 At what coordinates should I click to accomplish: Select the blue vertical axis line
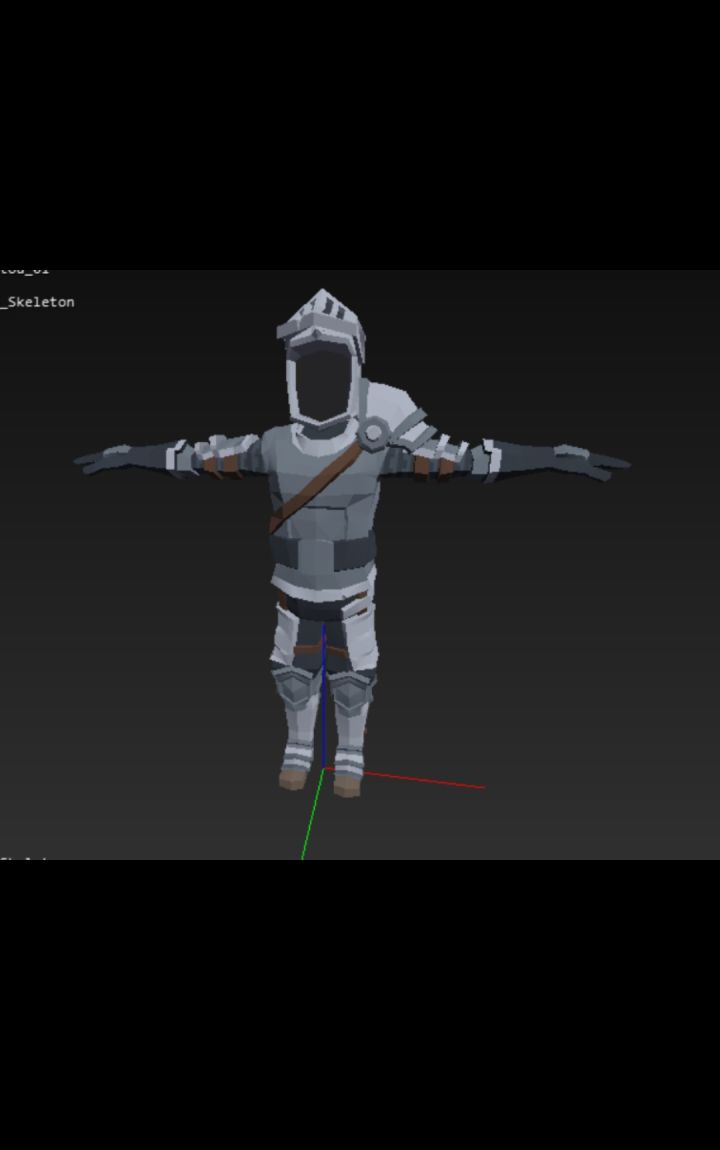coord(323,695)
